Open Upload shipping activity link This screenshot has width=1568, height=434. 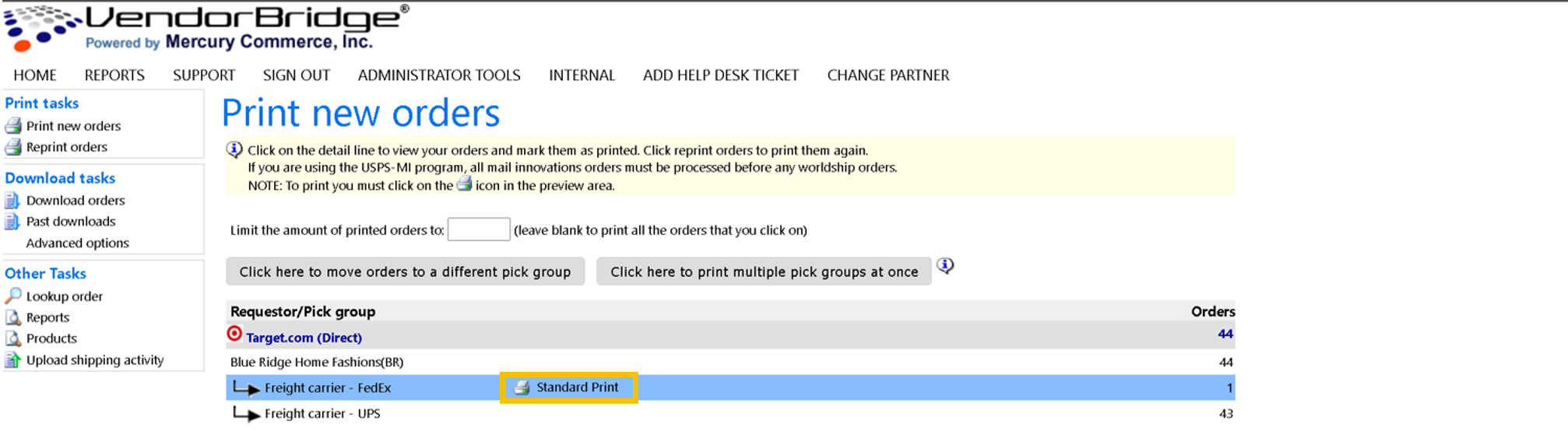(95, 360)
